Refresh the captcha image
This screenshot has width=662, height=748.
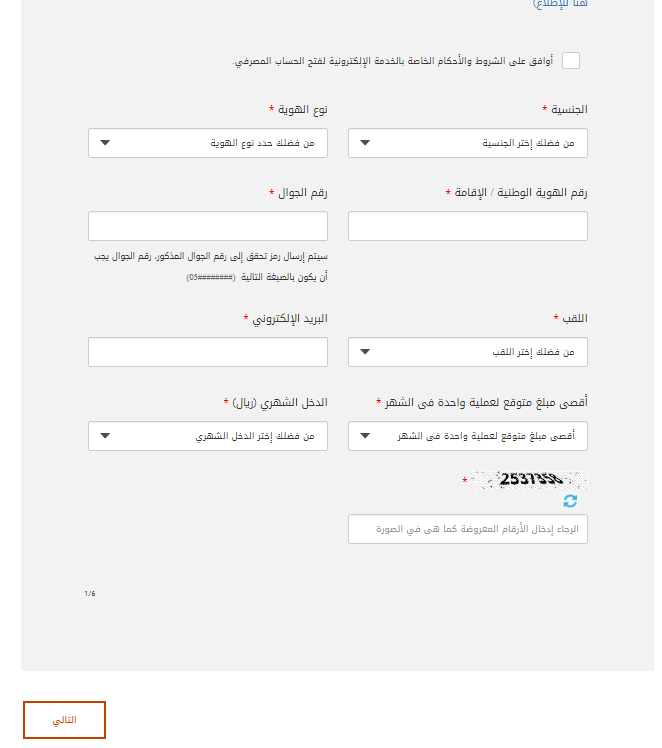point(570,501)
